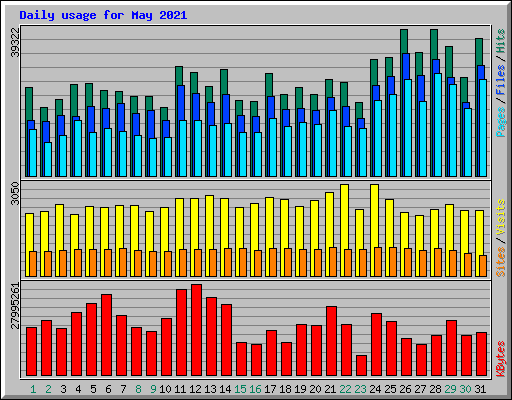Click day 9 on the x-axis

[153, 389]
